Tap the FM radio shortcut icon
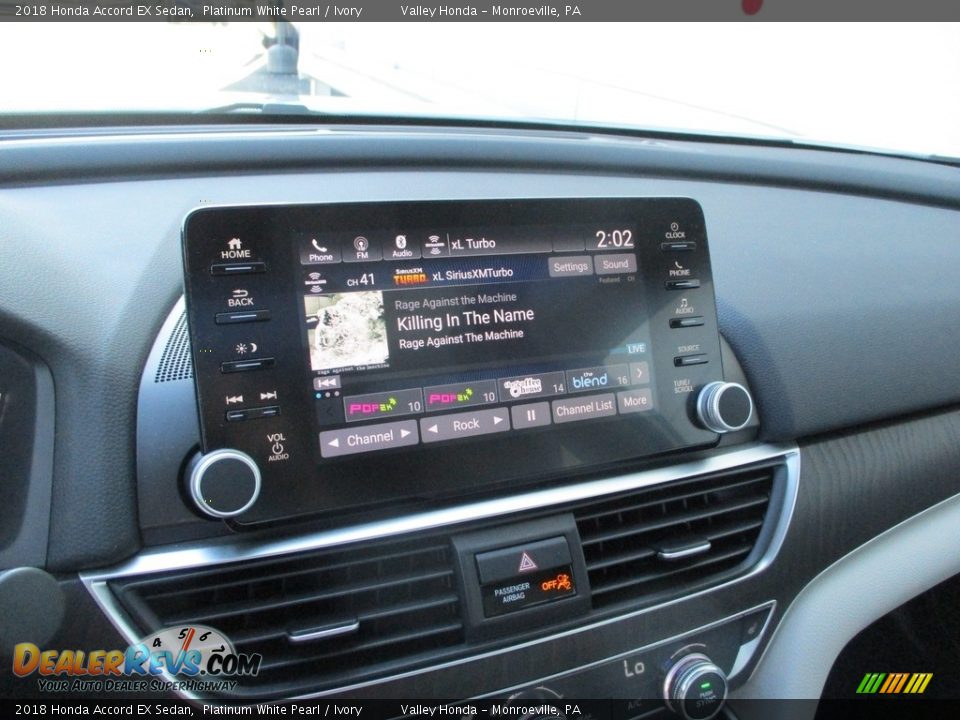Viewport: 960px width, 720px height. point(361,247)
